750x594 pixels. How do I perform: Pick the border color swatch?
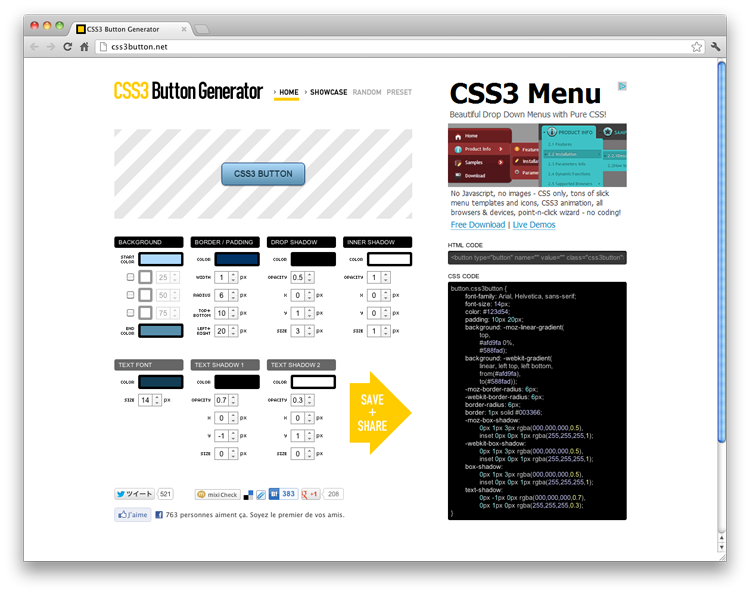pos(237,259)
